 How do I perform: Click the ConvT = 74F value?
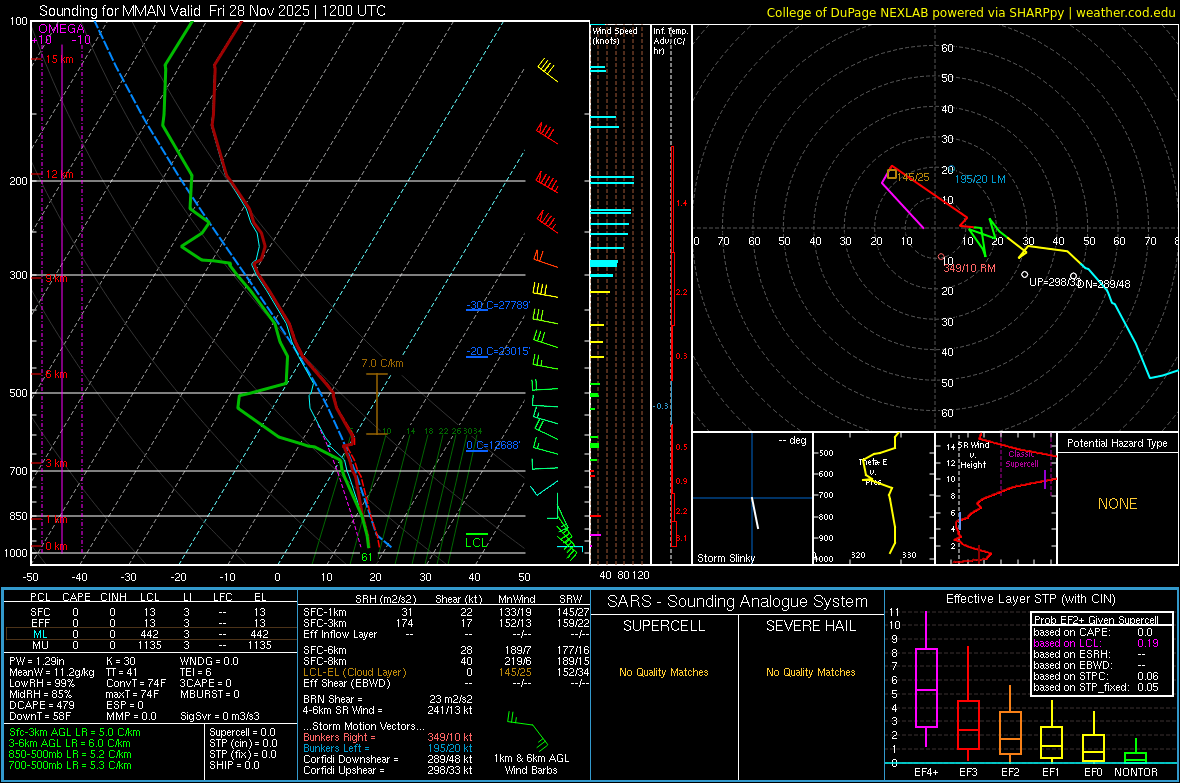pos(136,684)
